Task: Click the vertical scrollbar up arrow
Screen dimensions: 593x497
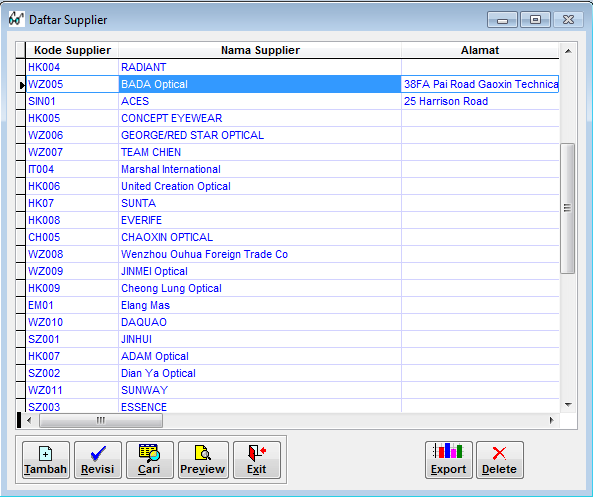Action: [x=568, y=51]
